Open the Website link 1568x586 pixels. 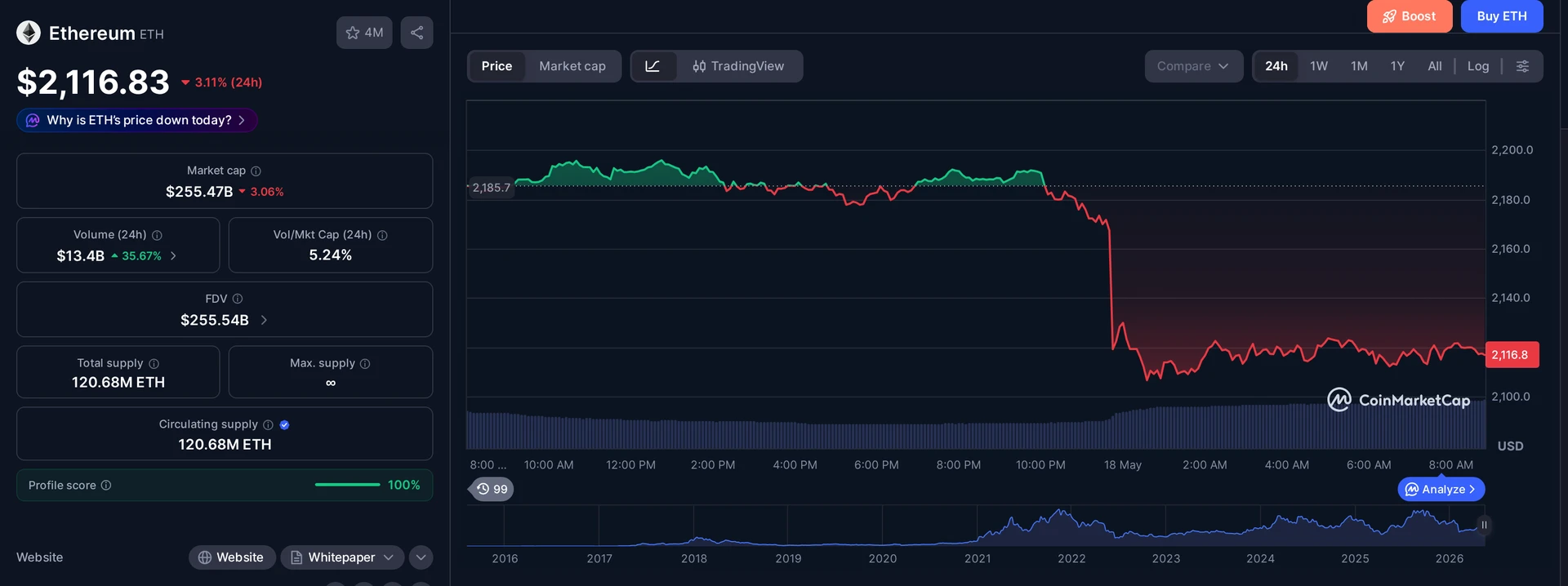click(232, 557)
